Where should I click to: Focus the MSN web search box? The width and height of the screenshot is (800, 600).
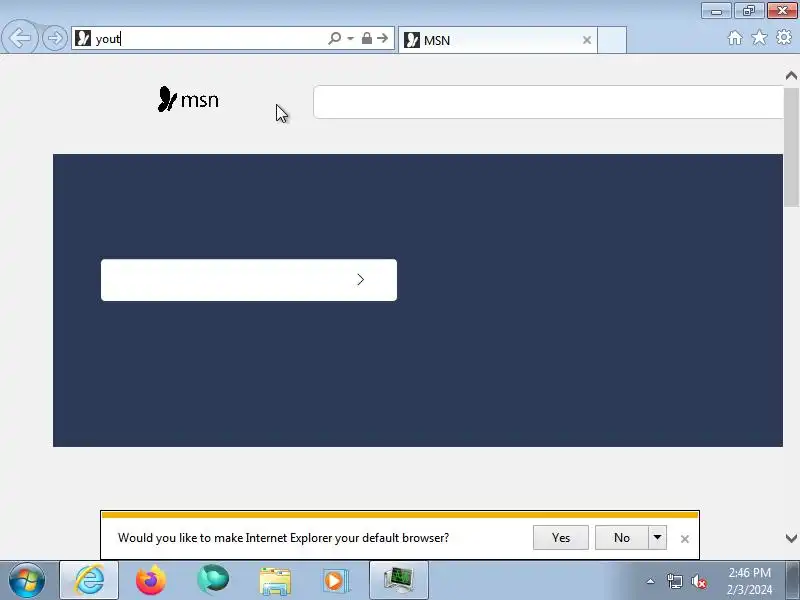tap(548, 102)
